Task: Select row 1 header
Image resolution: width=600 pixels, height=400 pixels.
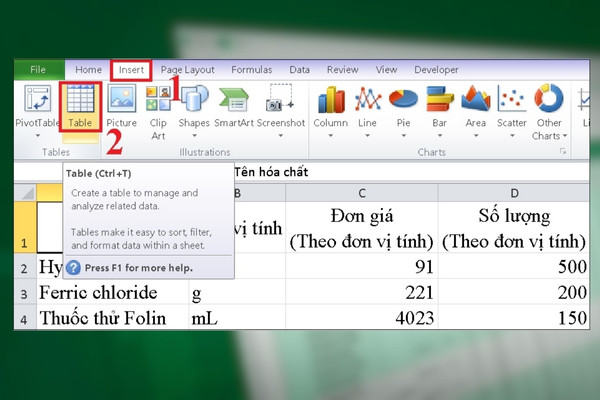Action: (x=25, y=227)
